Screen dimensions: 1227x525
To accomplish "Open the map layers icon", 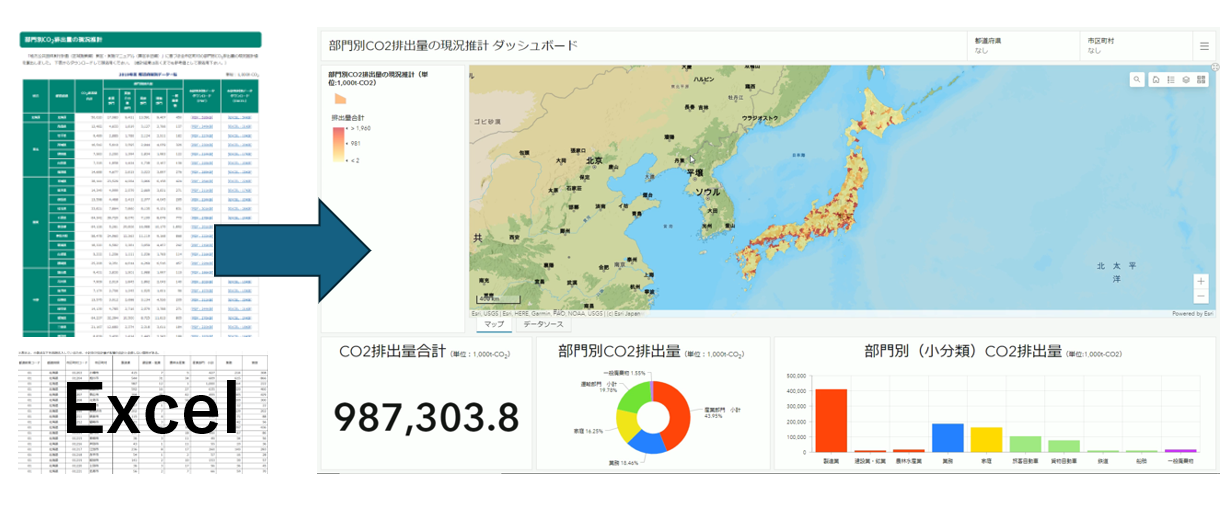I will tap(1186, 79).
